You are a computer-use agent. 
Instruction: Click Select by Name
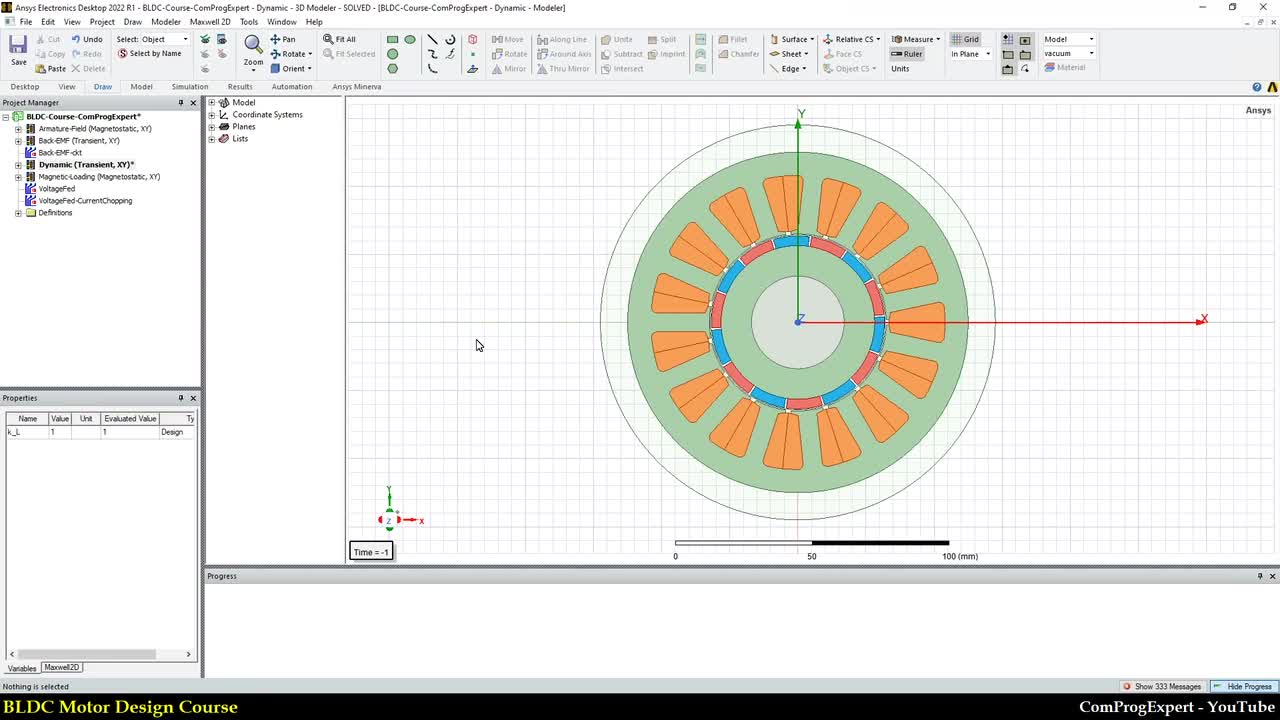tap(150, 54)
